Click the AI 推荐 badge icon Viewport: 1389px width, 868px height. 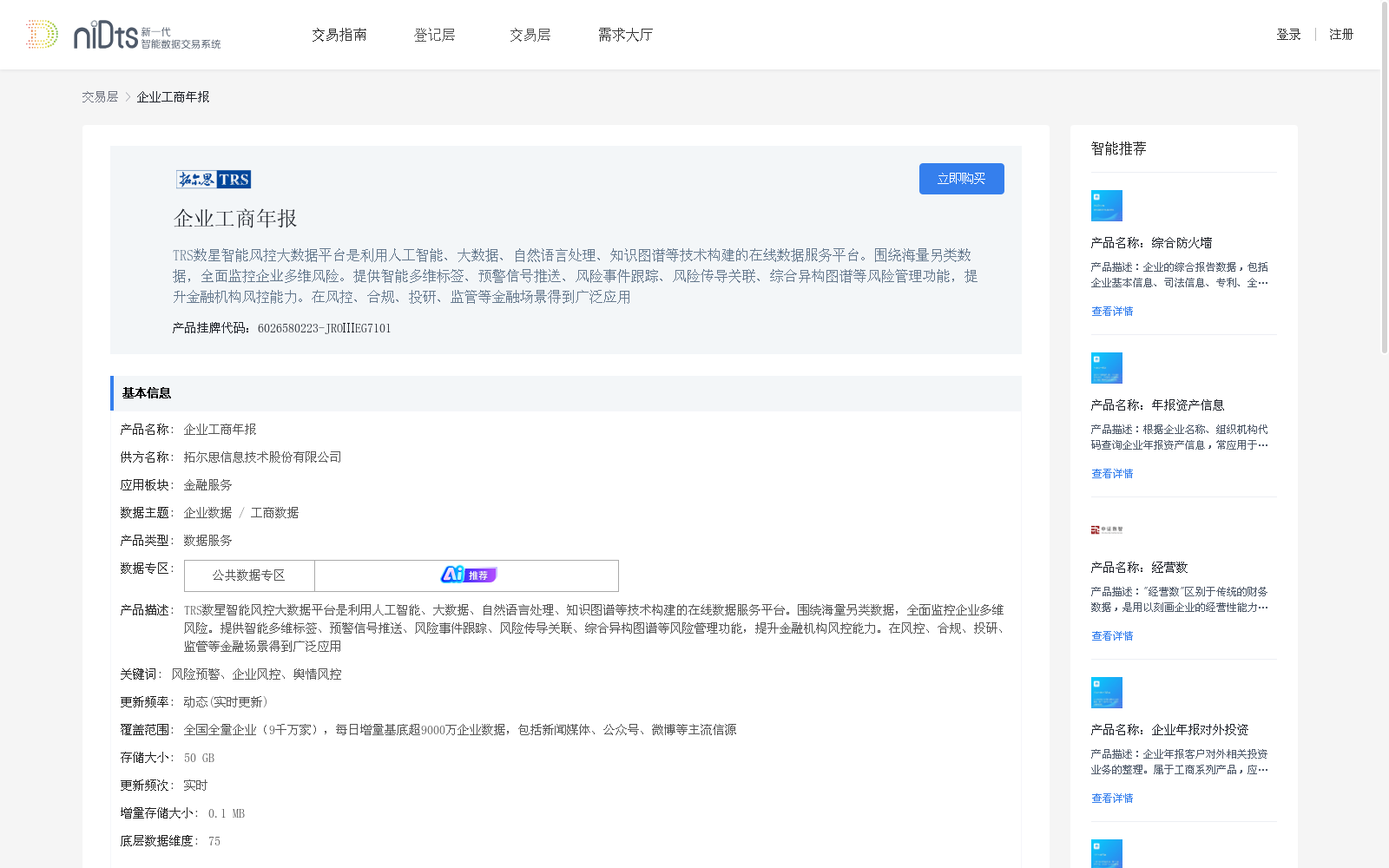click(469, 575)
